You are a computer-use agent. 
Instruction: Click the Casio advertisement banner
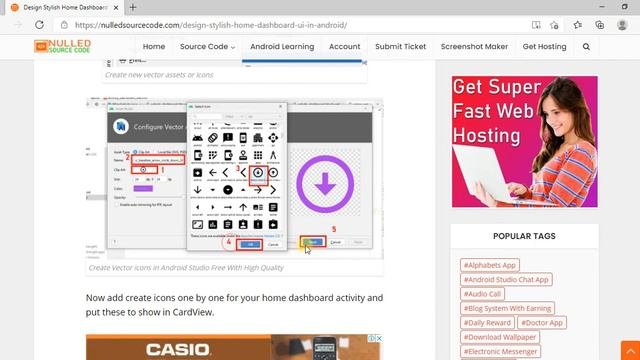[x=233, y=347]
